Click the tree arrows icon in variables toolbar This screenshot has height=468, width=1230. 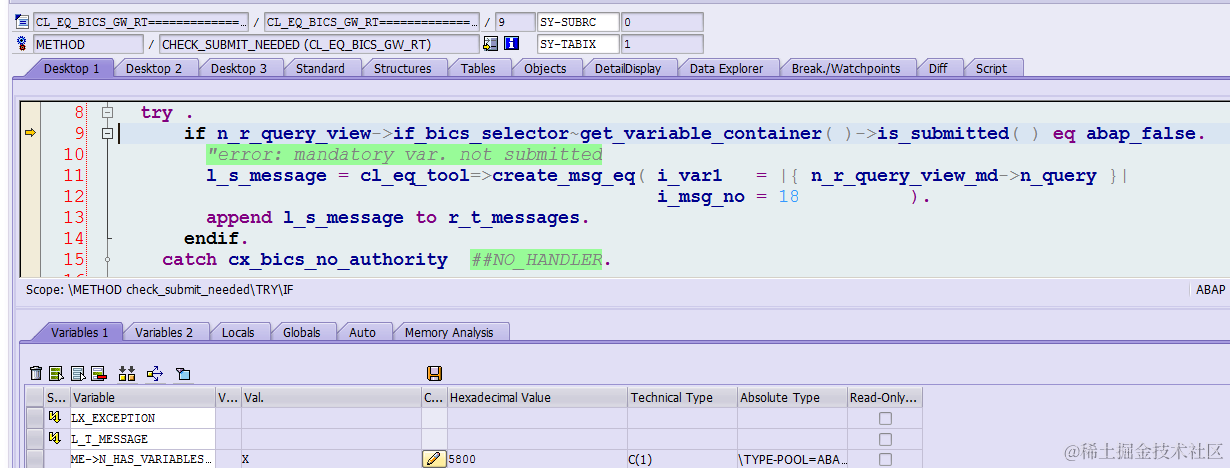click(x=154, y=373)
